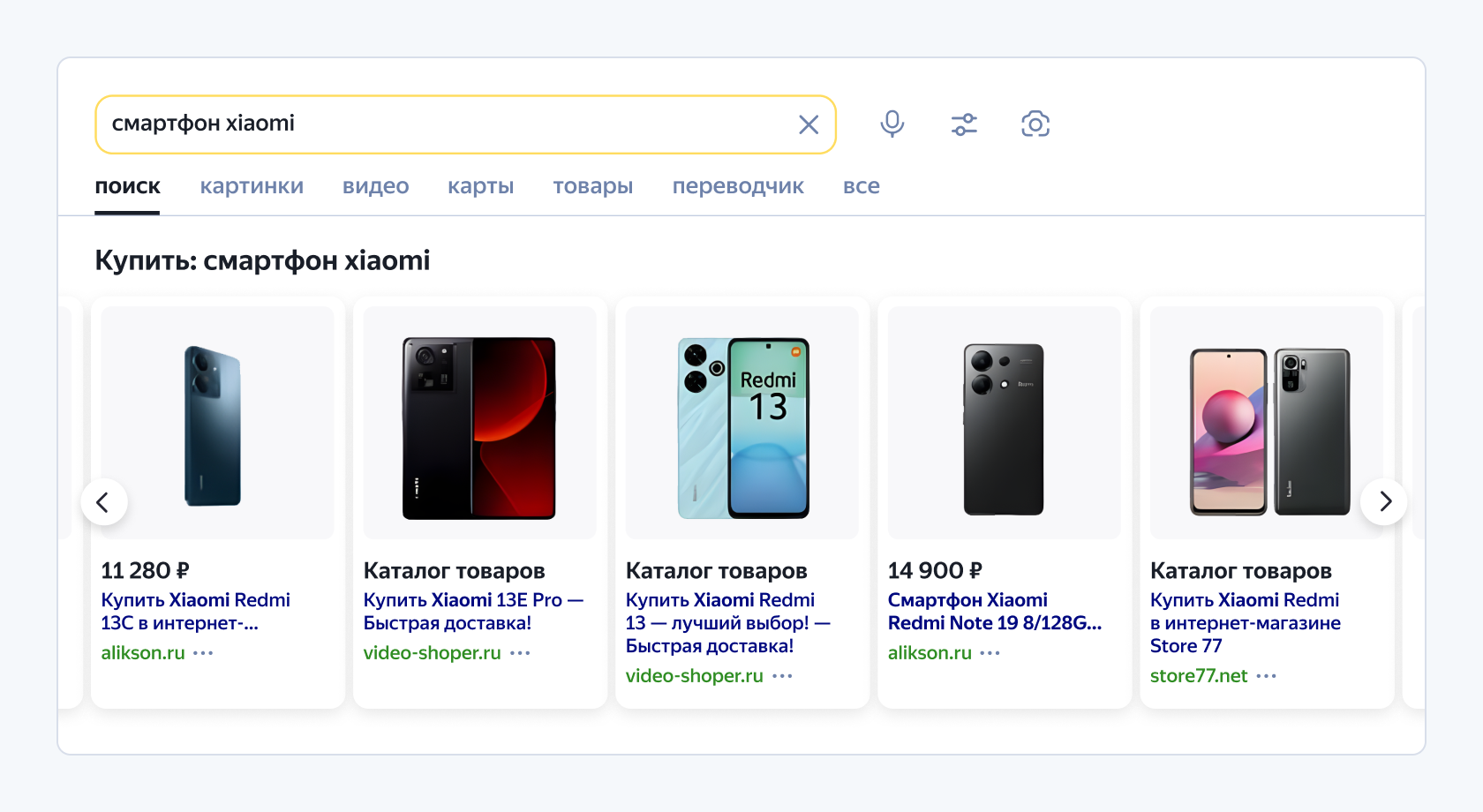1483x812 pixels.
Task: Click the search field with смартфон xiaomi
Action: (441, 124)
